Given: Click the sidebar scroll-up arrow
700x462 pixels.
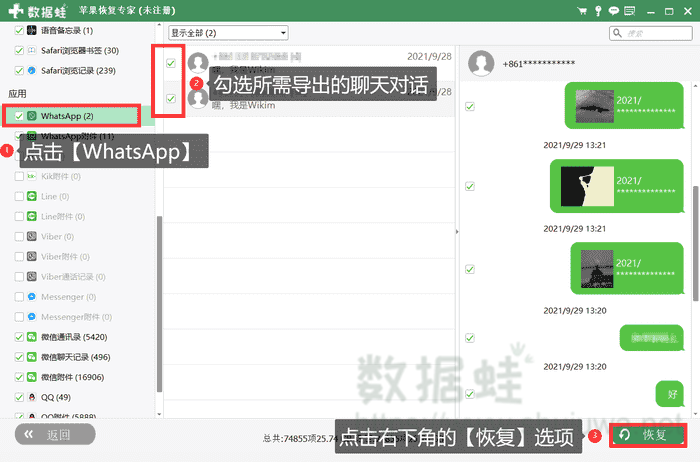Looking at the screenshot, I should (x=159, y=24).
